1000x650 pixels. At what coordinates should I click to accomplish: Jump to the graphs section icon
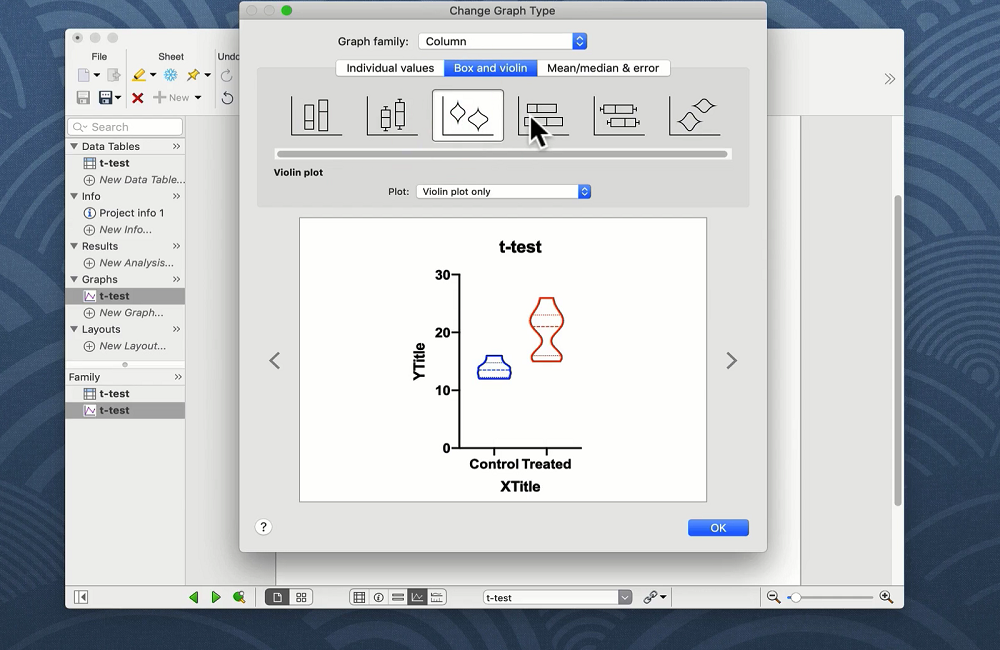(x=417, y=597)
